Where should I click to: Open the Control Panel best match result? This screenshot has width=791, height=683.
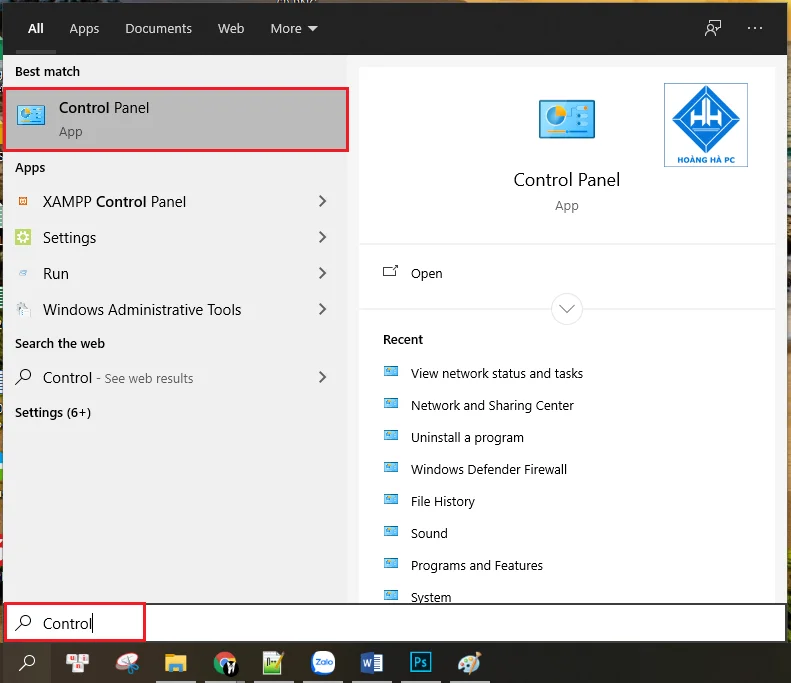click(x=176, y=120)
